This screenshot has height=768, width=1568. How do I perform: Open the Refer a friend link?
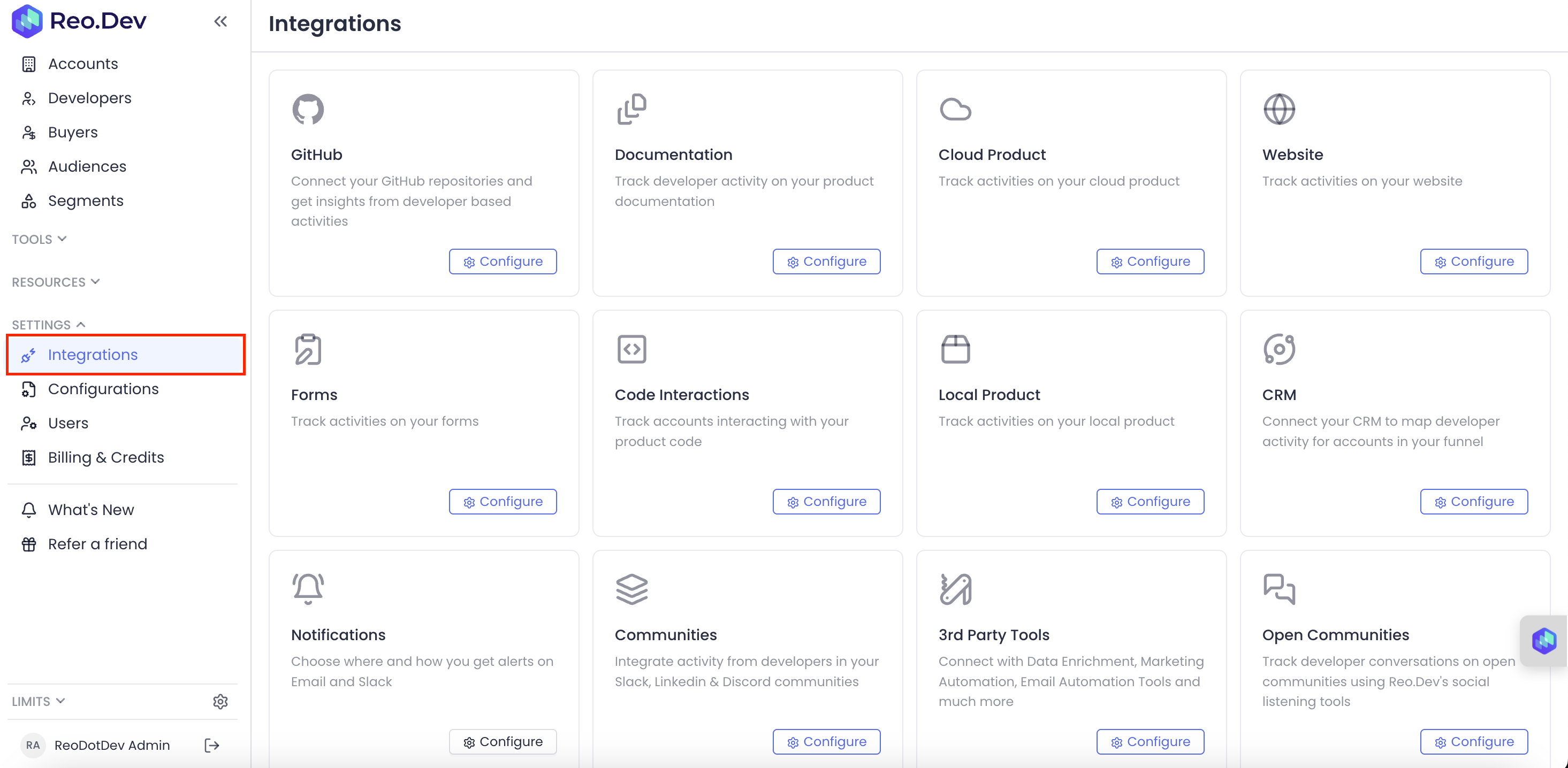pos(97,544)
